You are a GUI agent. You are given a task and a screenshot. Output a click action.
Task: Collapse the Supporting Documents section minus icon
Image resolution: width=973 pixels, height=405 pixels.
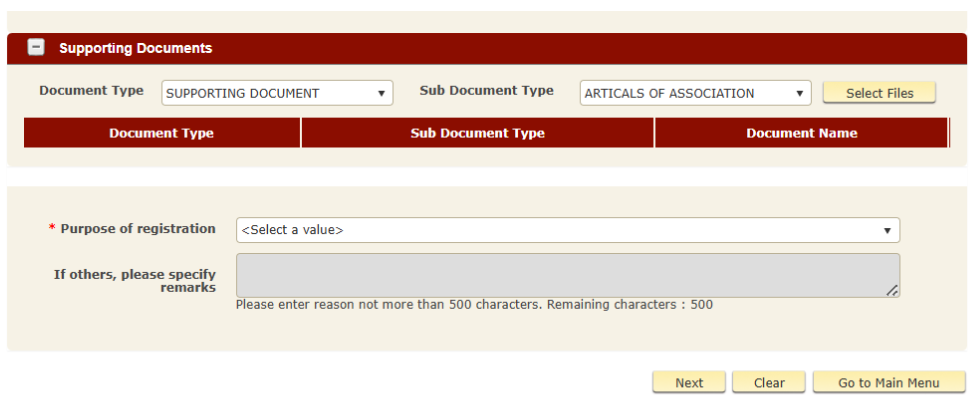[x=36, y=47]
